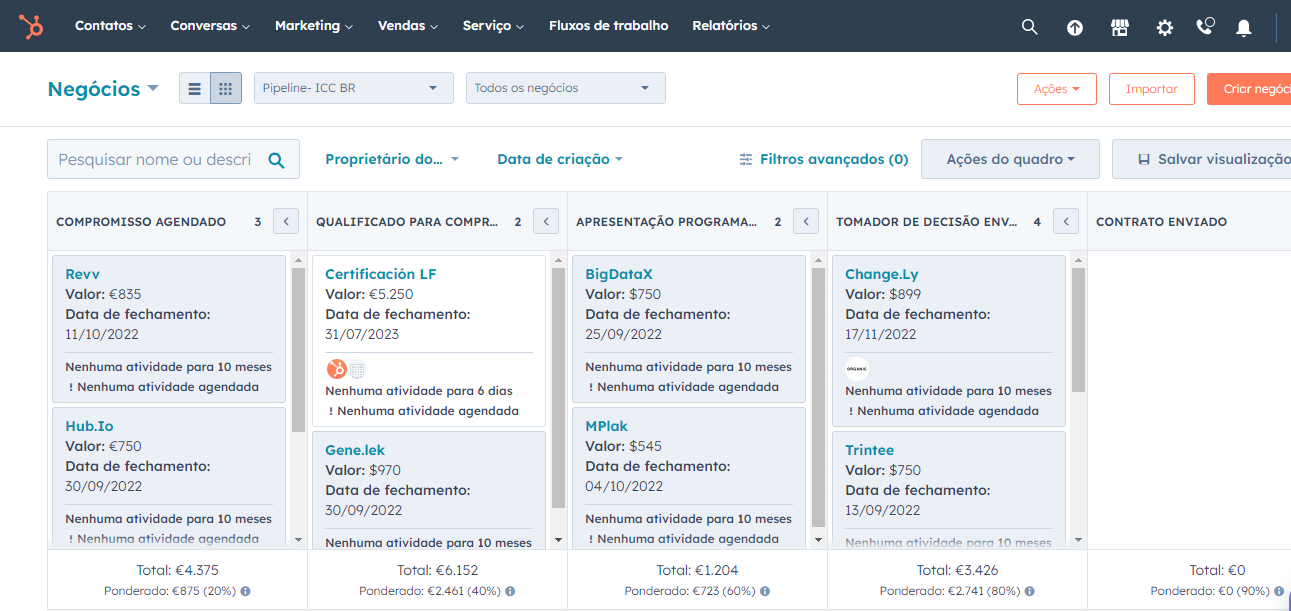Collapse the Compromisso Agendado column
The image size is (1291, 611).
pyautogui.click(x=285, y=221)
